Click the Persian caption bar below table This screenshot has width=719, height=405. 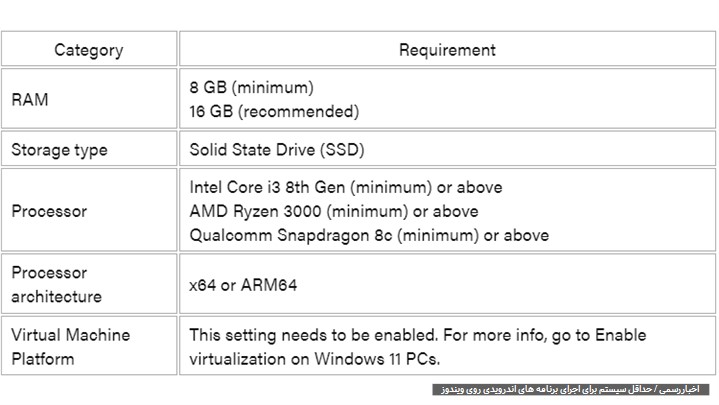click(570, 389)
